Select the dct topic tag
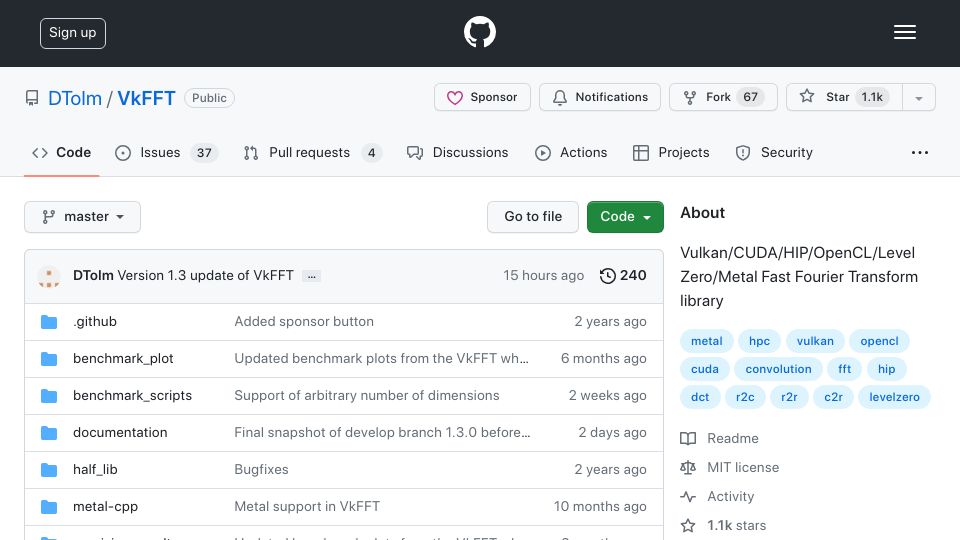 click(x=700, y=397)
